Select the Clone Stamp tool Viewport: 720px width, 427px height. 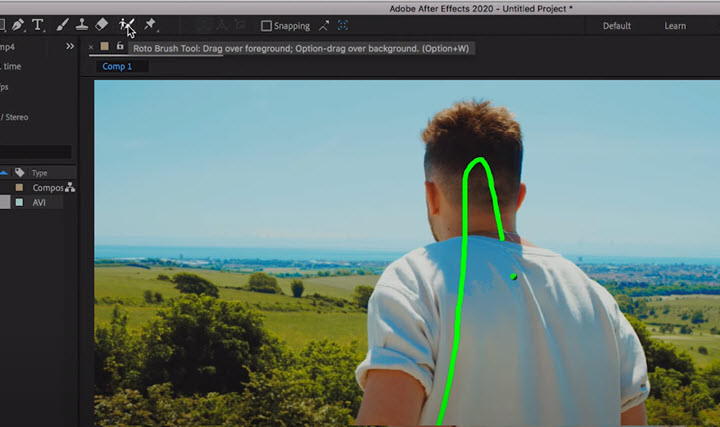click(x=82, y=25)
